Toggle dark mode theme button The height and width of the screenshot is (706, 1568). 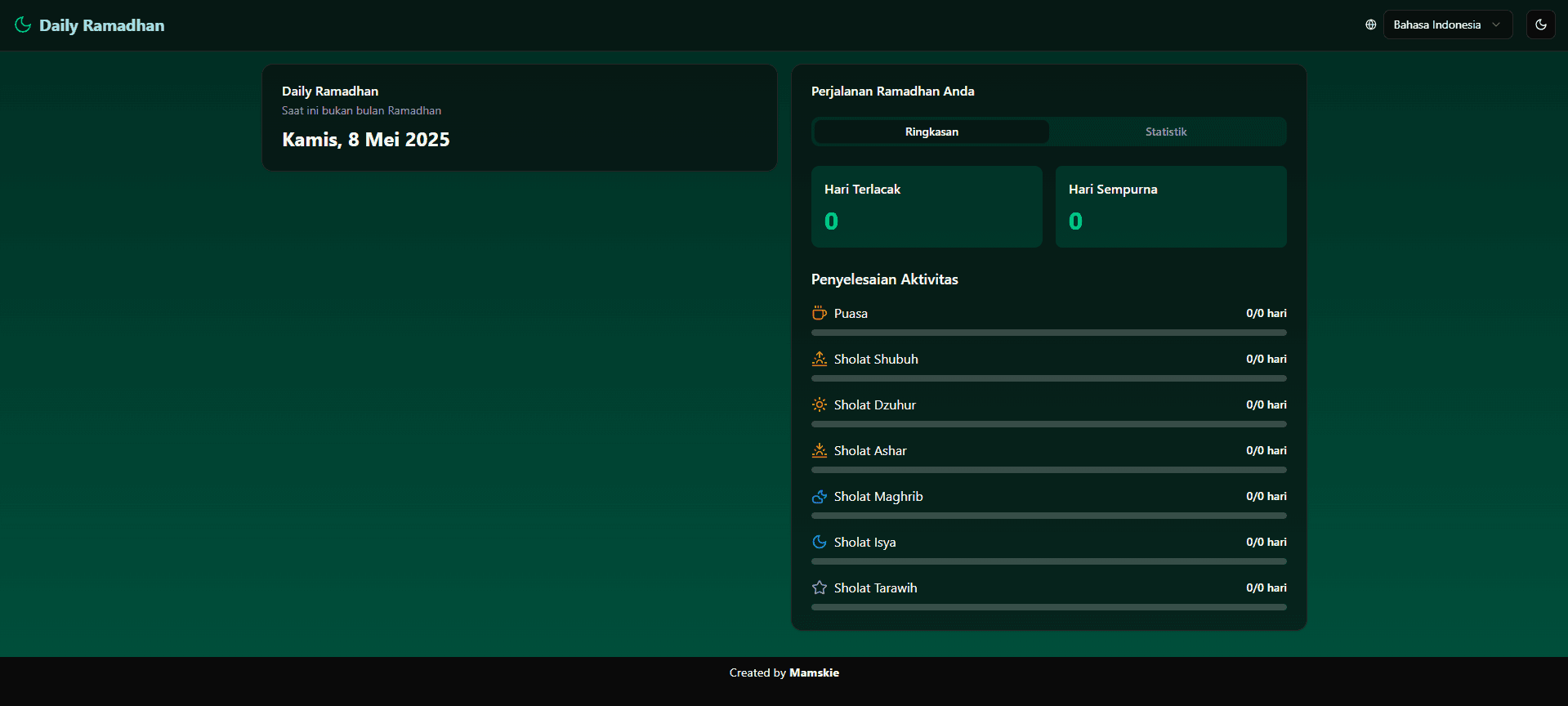click(1540, 25)
